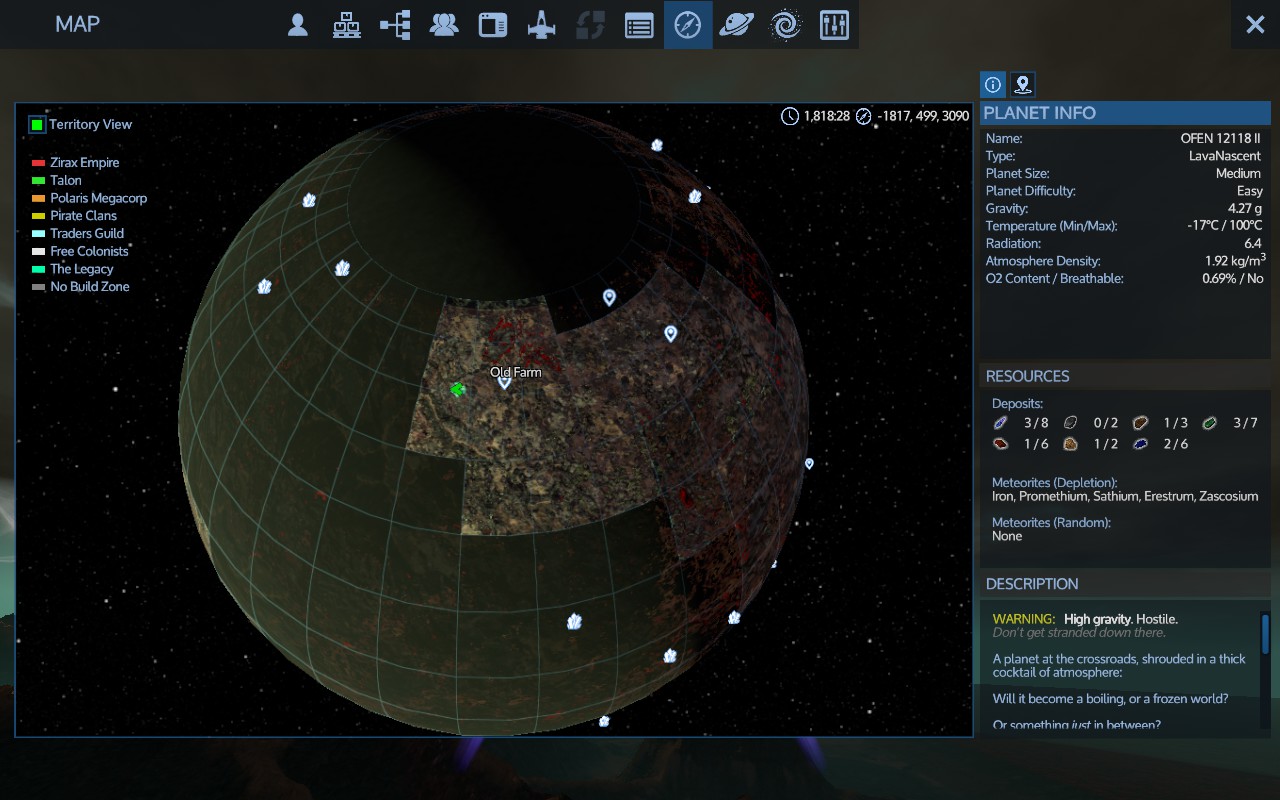
Task: Toggle the Territory View checkbox
Action: tap(37, 124)
